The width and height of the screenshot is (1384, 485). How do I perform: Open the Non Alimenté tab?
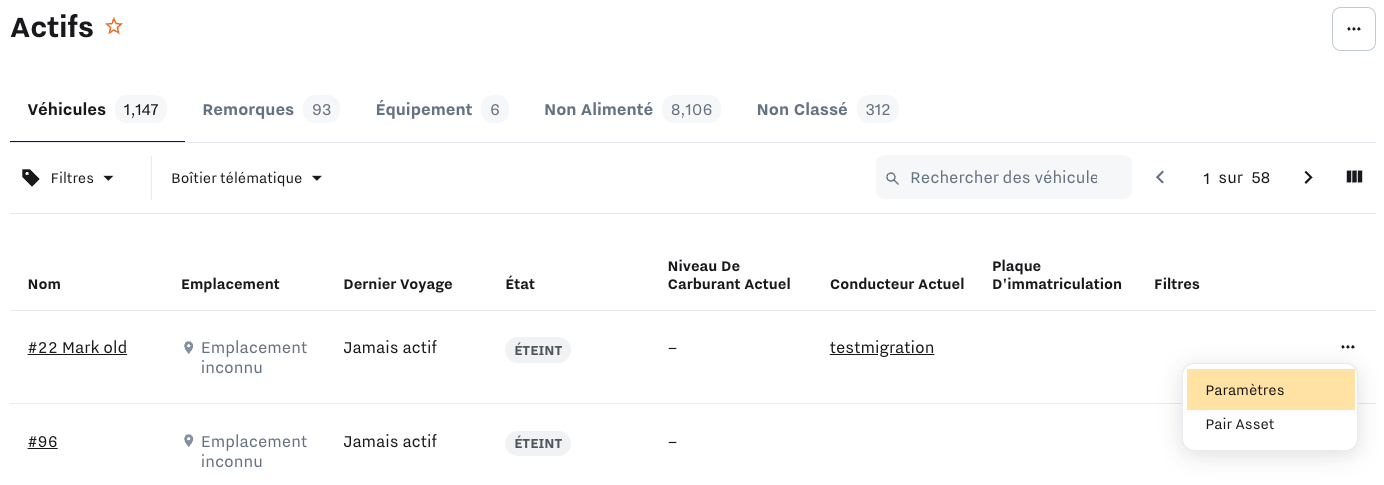pyautogui.click(x=632, y=109)
